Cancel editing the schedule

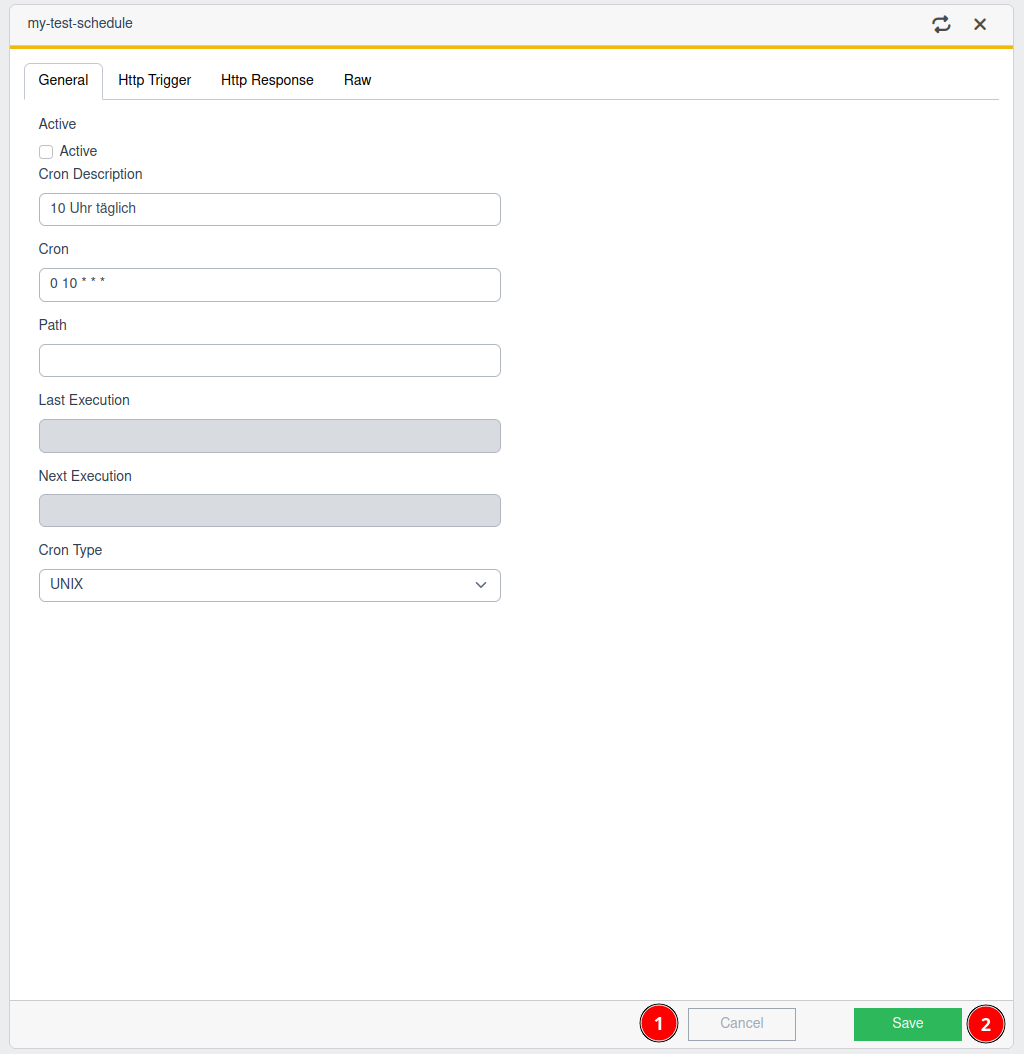[742, 1024]
